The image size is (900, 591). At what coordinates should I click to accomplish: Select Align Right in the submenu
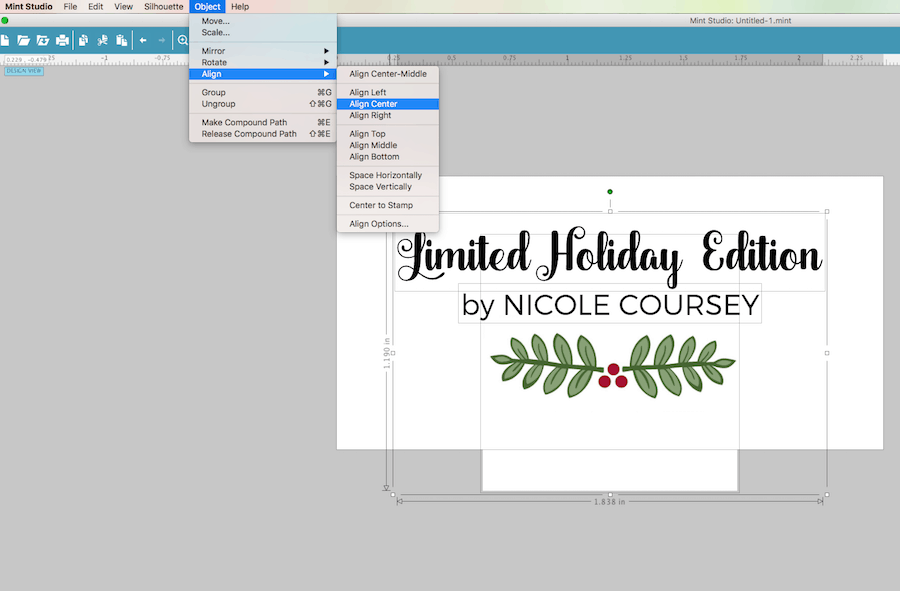(388, 115)
